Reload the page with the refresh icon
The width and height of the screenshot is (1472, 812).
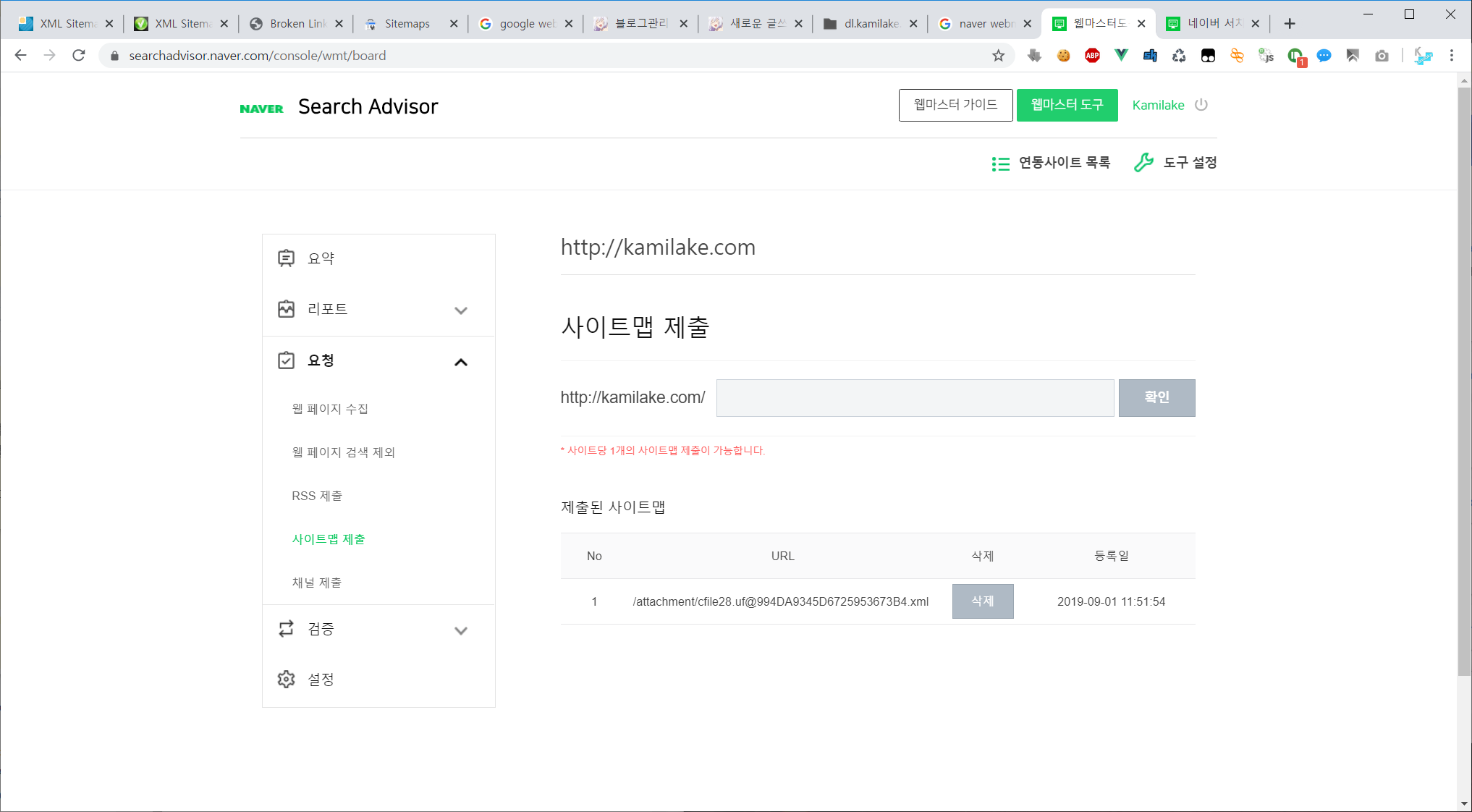[79, 56]
